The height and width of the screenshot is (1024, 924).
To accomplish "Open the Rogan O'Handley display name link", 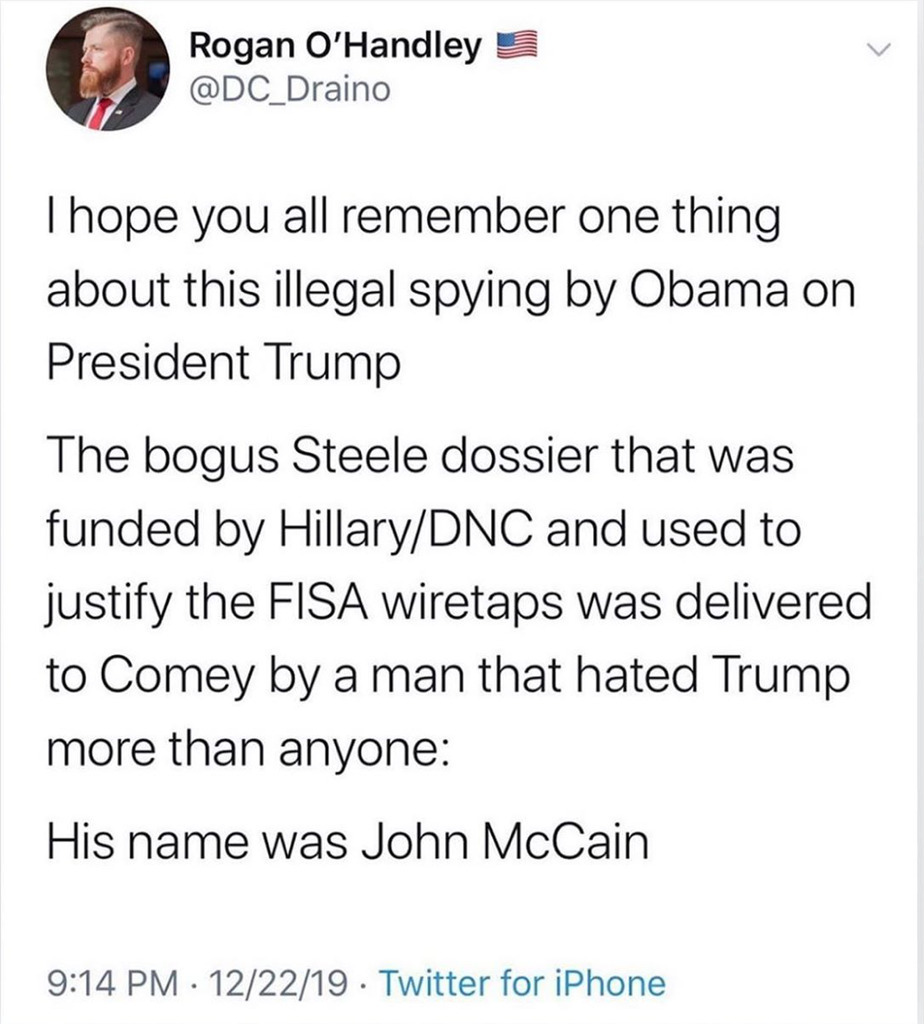I will point(335,48).
